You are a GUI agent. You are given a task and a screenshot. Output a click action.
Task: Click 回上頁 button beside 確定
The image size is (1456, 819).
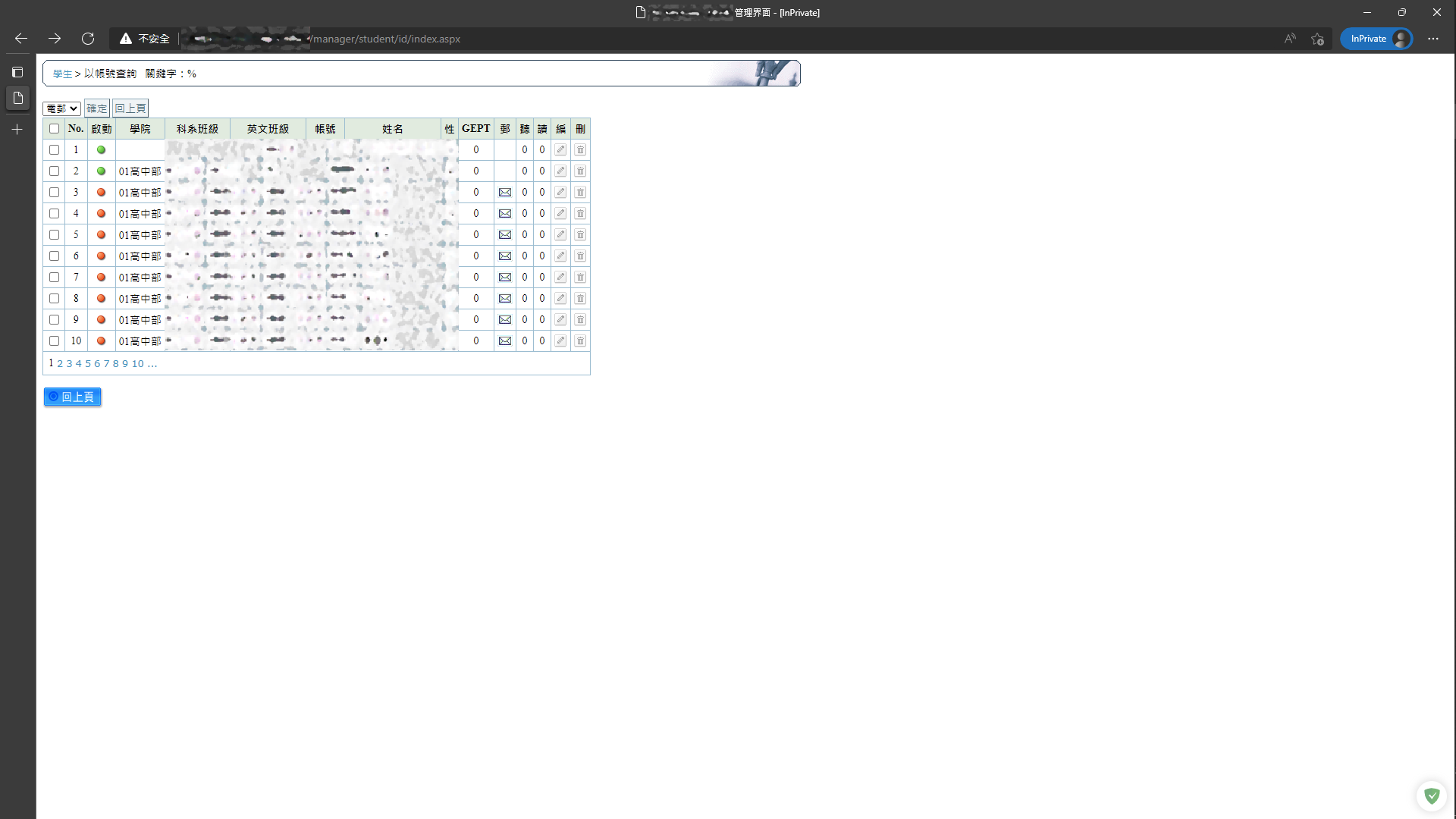pyautogui.click(x=130, y=108)
